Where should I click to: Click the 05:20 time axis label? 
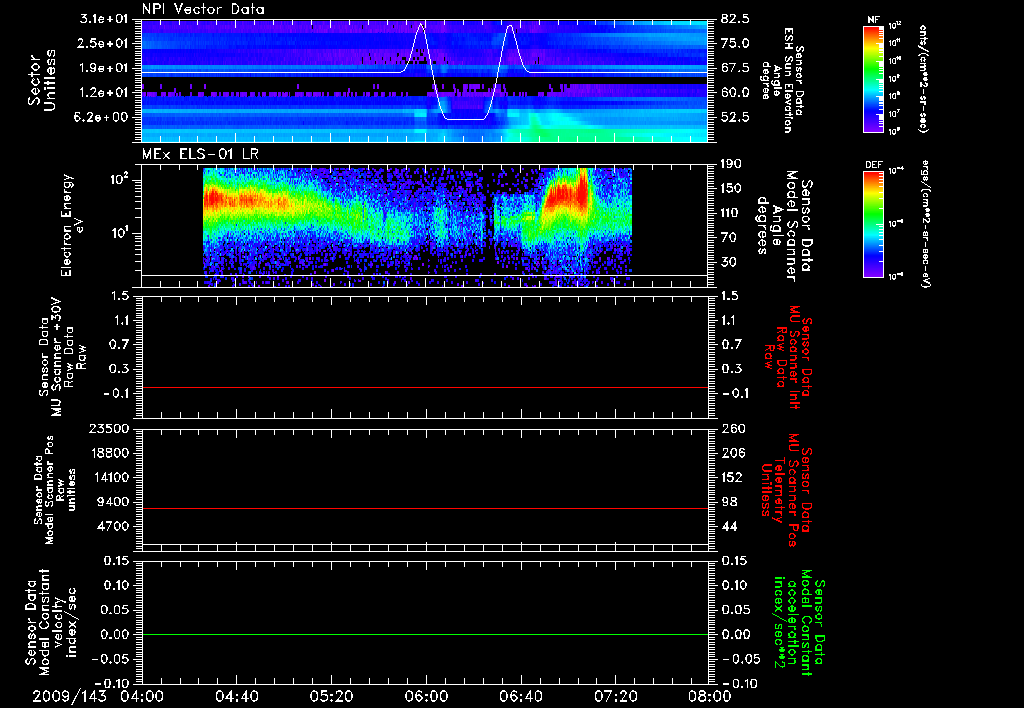(x=331, y=696)
